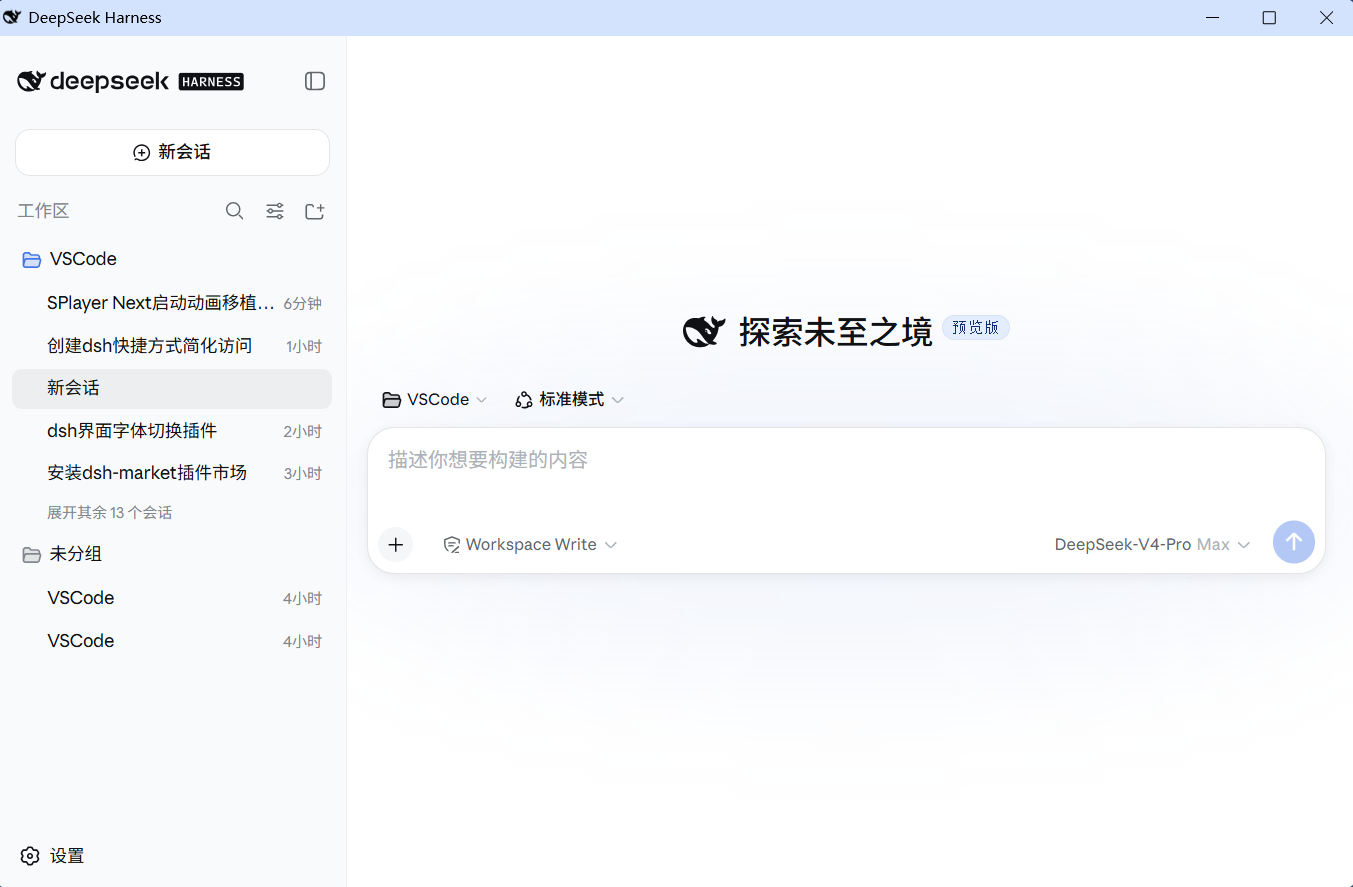
Task: Click the folder icon in VSCode selector
Action: pos(392,400)
